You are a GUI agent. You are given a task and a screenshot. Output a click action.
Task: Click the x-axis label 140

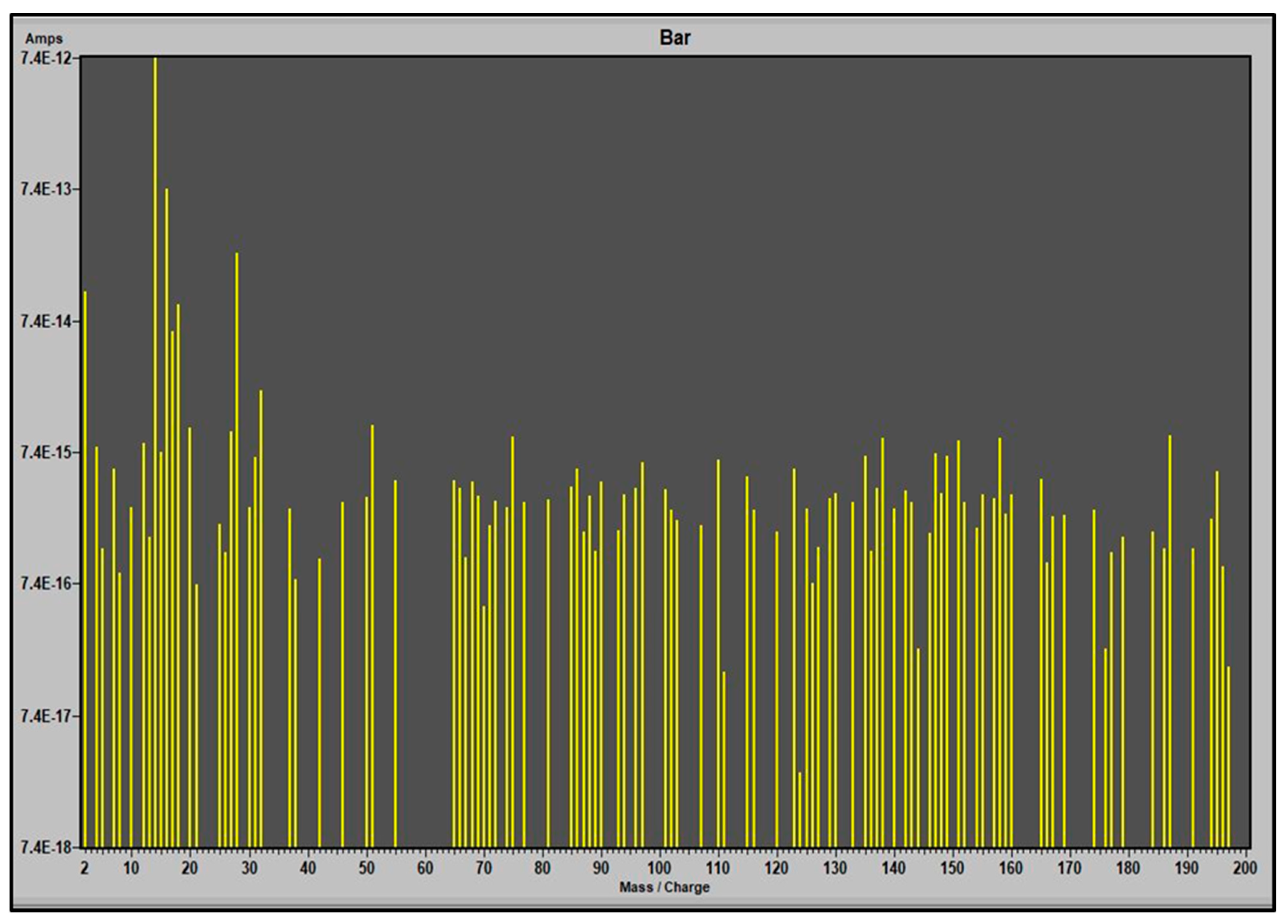click(894, 868)
